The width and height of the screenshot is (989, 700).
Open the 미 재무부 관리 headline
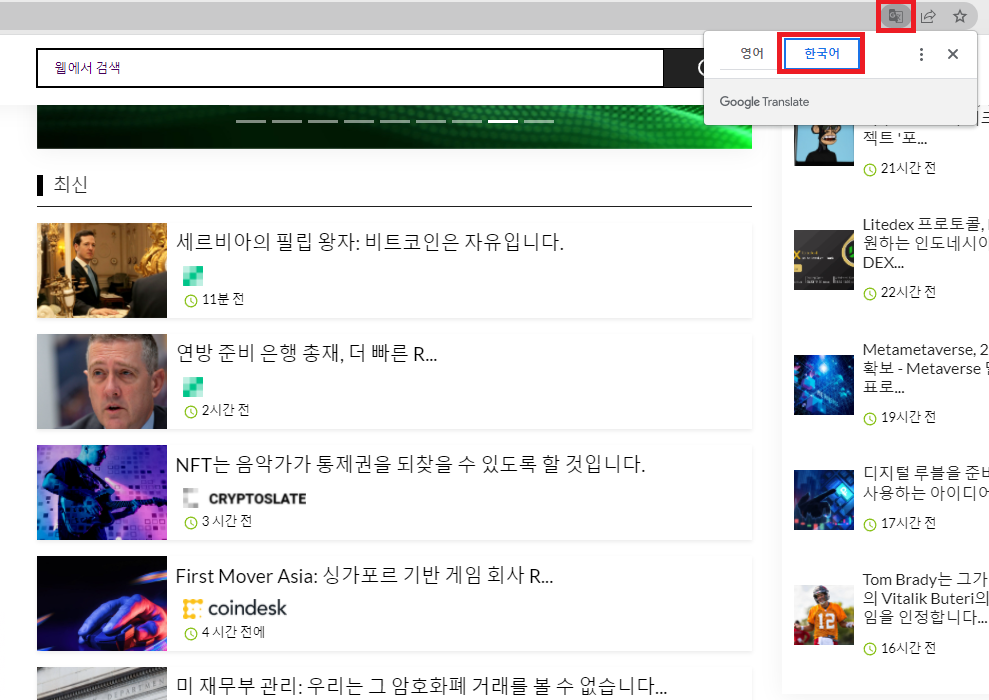click(x=421, y=685)
